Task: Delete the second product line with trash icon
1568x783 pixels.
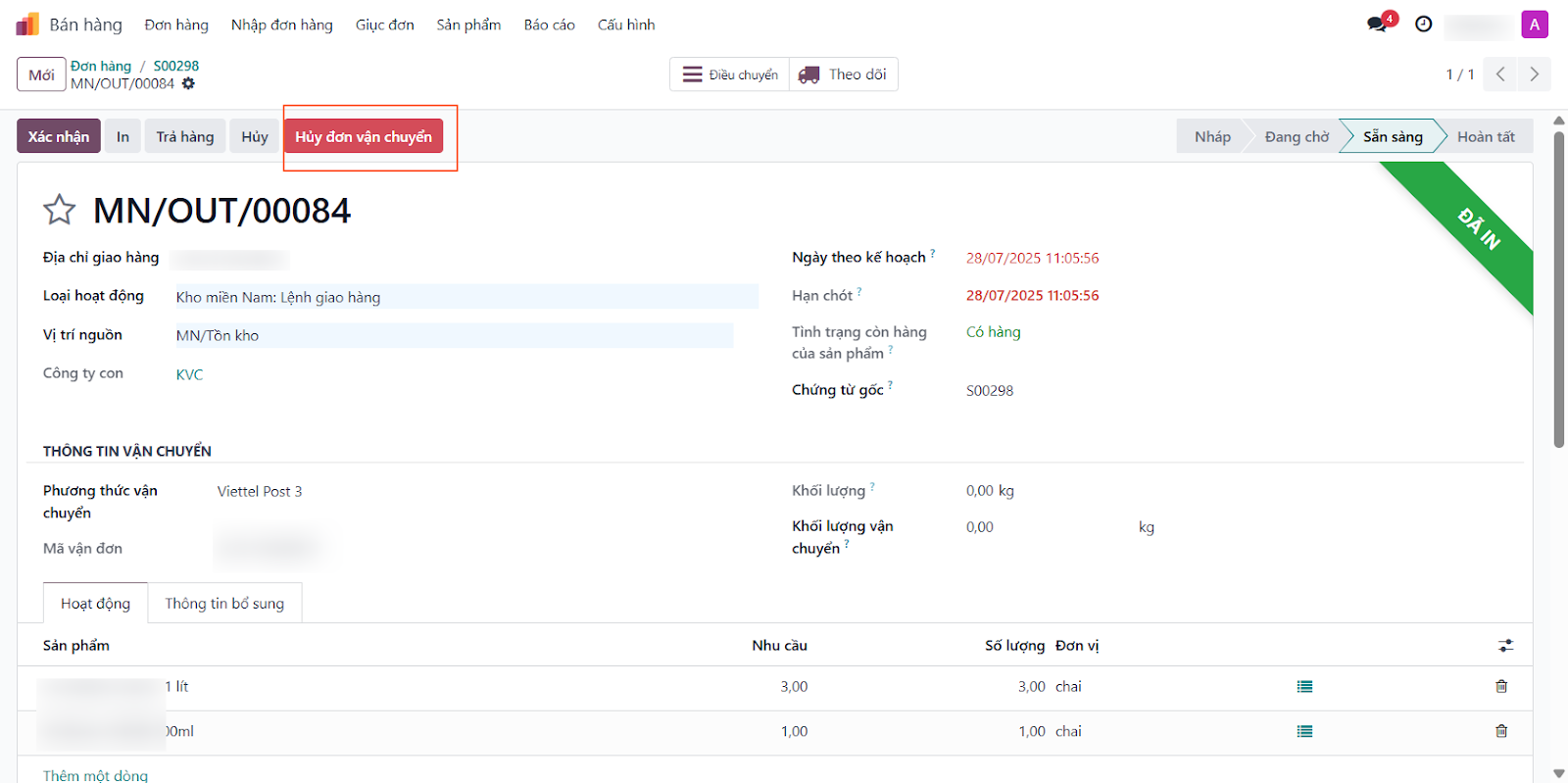Action: click(x=1501, y=731)
